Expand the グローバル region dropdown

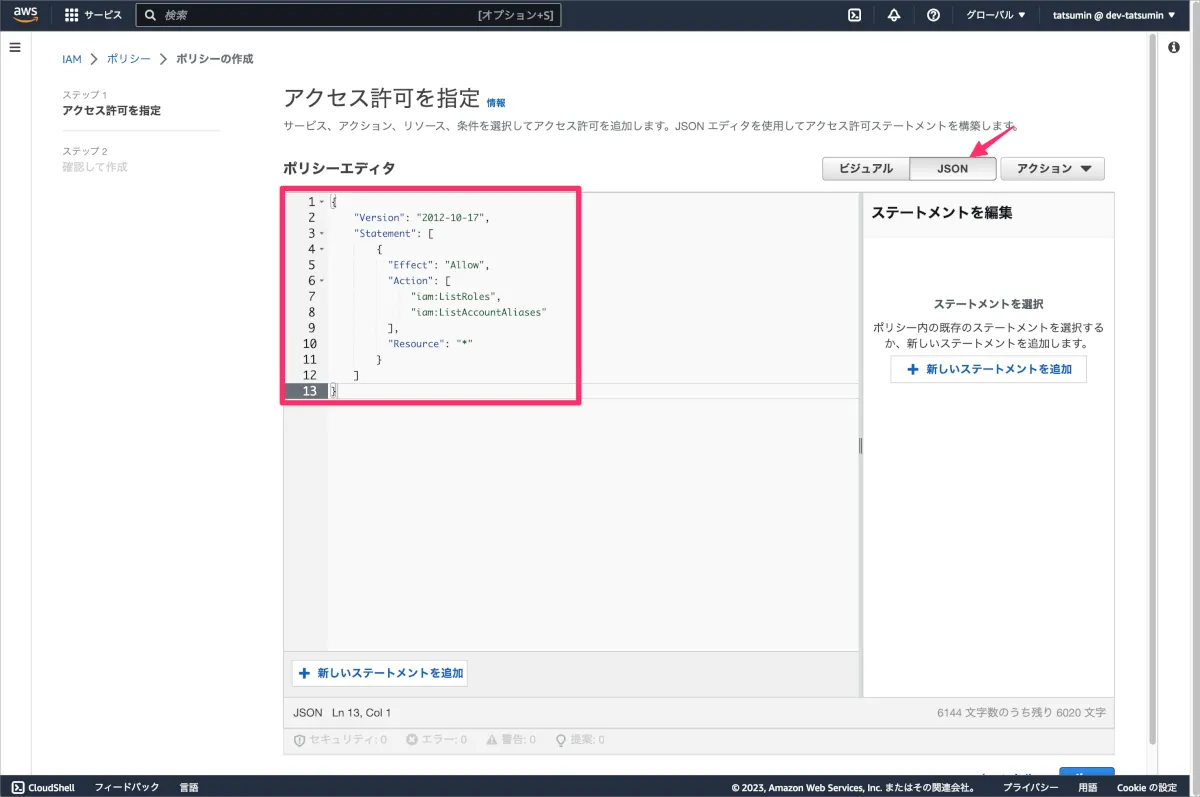click(x=995, y=15)
